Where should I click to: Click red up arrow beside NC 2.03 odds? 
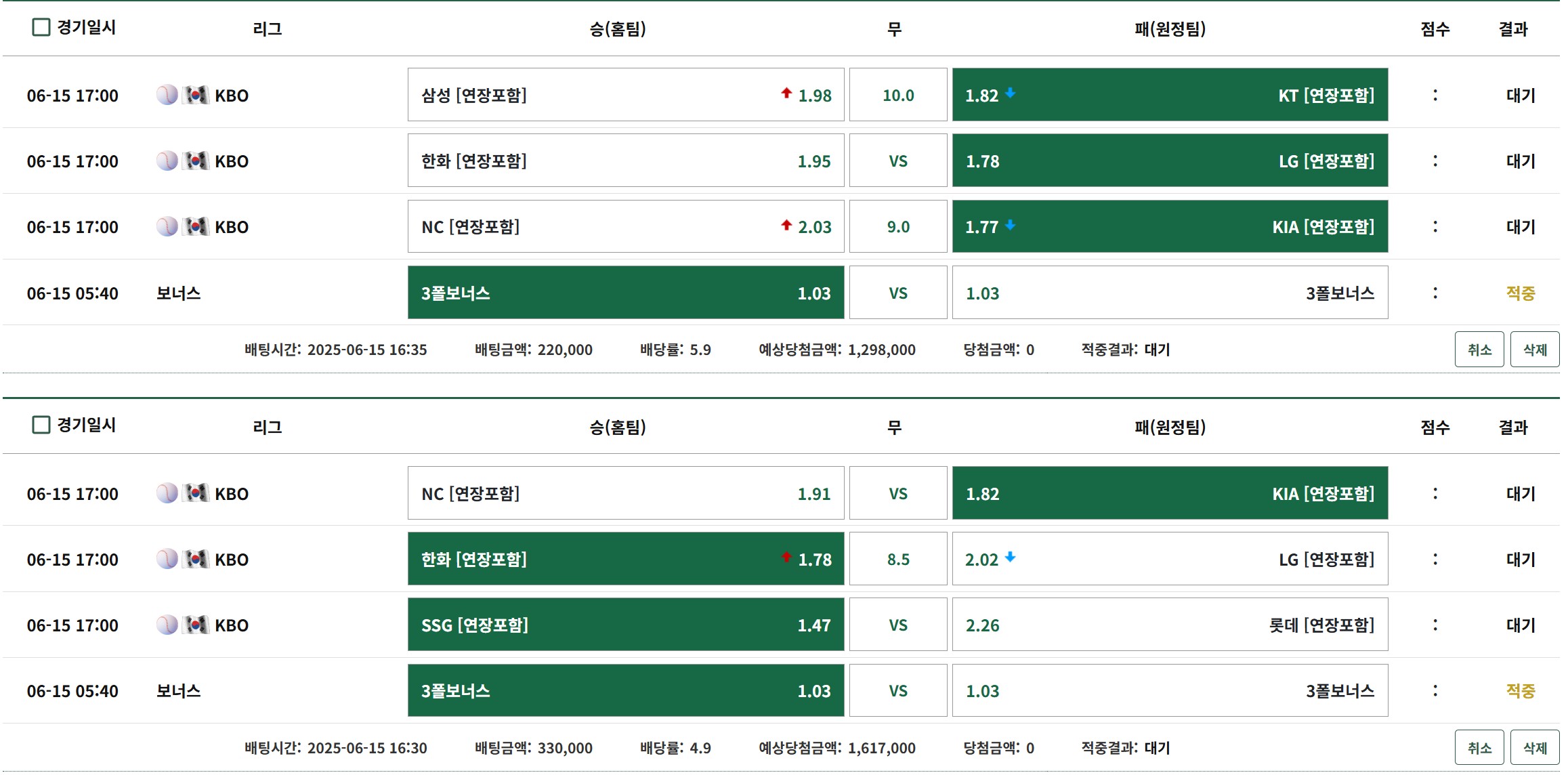point(786,225)
